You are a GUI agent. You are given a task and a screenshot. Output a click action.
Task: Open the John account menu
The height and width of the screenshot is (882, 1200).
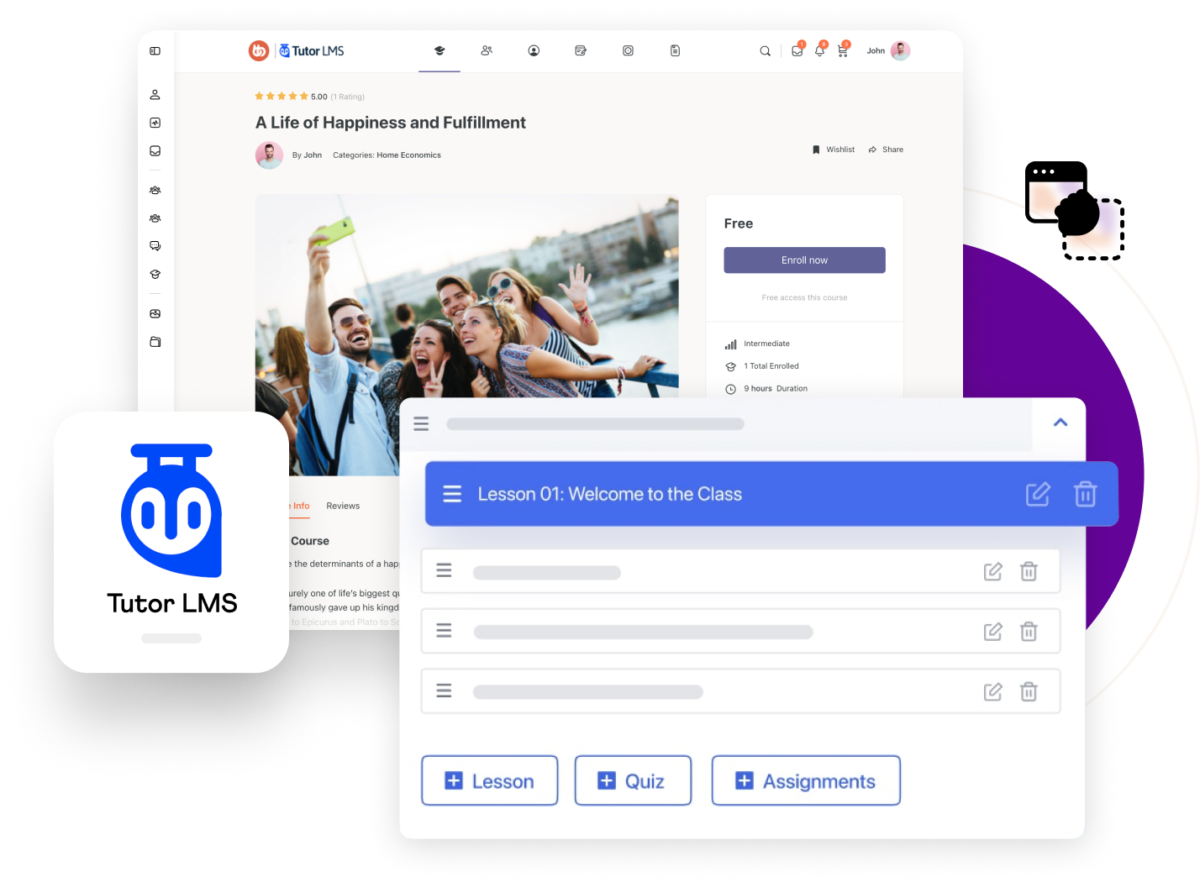(884, 50)
